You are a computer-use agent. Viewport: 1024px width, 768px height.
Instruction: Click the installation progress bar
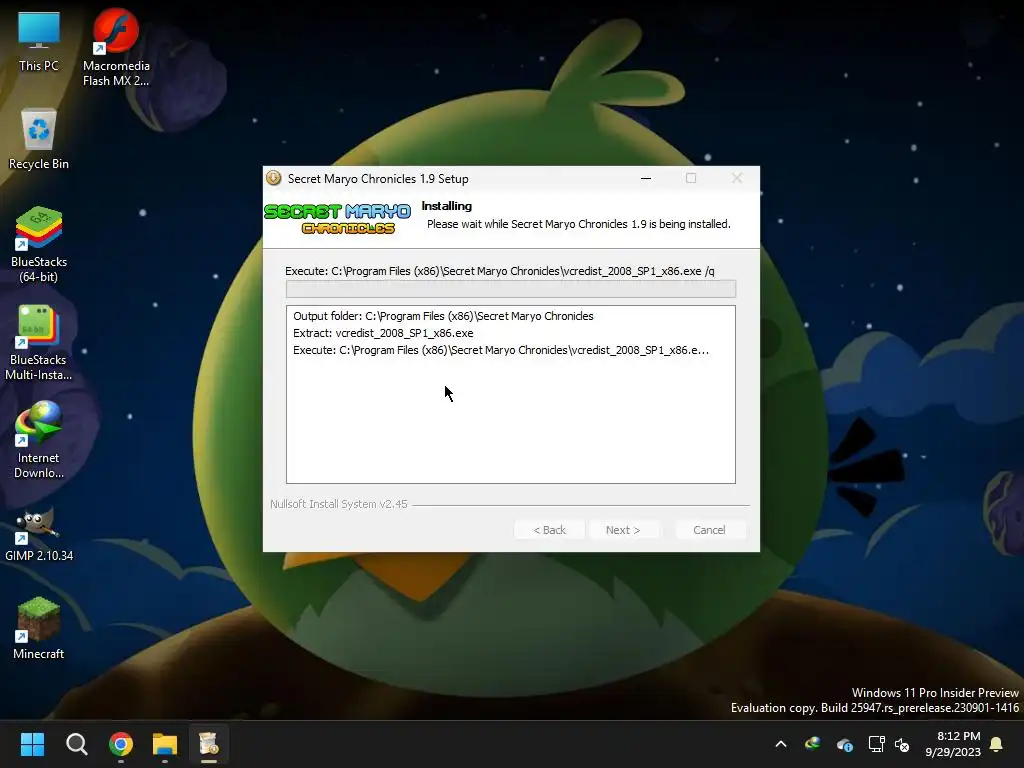click(x=511, y=289)
